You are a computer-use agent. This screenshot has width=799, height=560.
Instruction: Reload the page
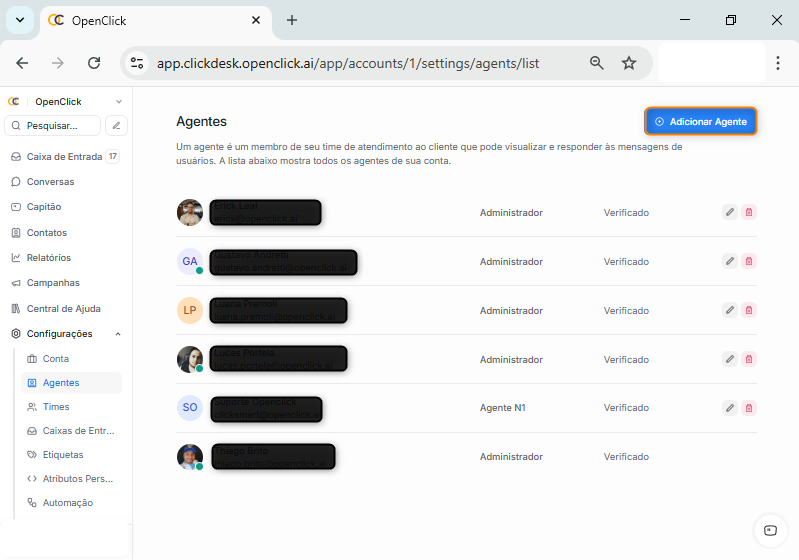pos(94,63)
